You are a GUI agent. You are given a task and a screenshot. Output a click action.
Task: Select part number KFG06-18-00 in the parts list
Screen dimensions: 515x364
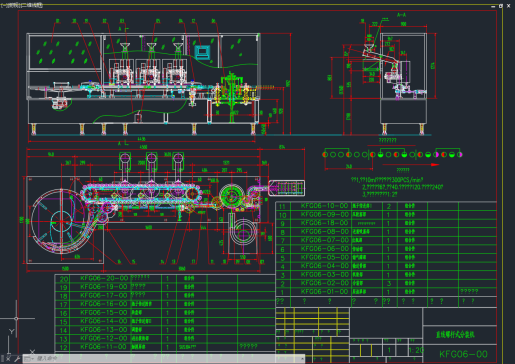click(x=324, y=223)
